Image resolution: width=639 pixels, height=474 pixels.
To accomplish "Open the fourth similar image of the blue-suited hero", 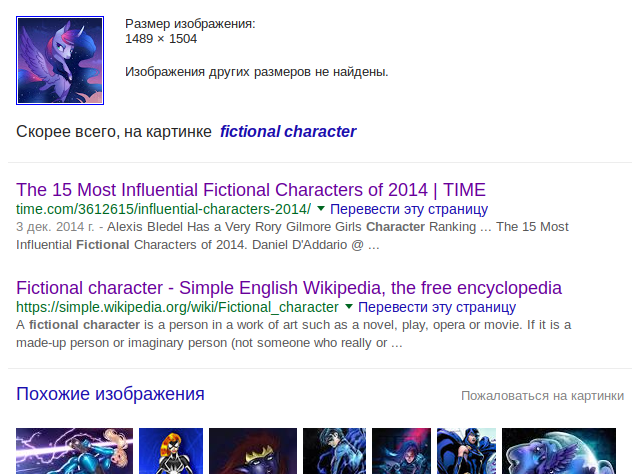I will 335,451.
